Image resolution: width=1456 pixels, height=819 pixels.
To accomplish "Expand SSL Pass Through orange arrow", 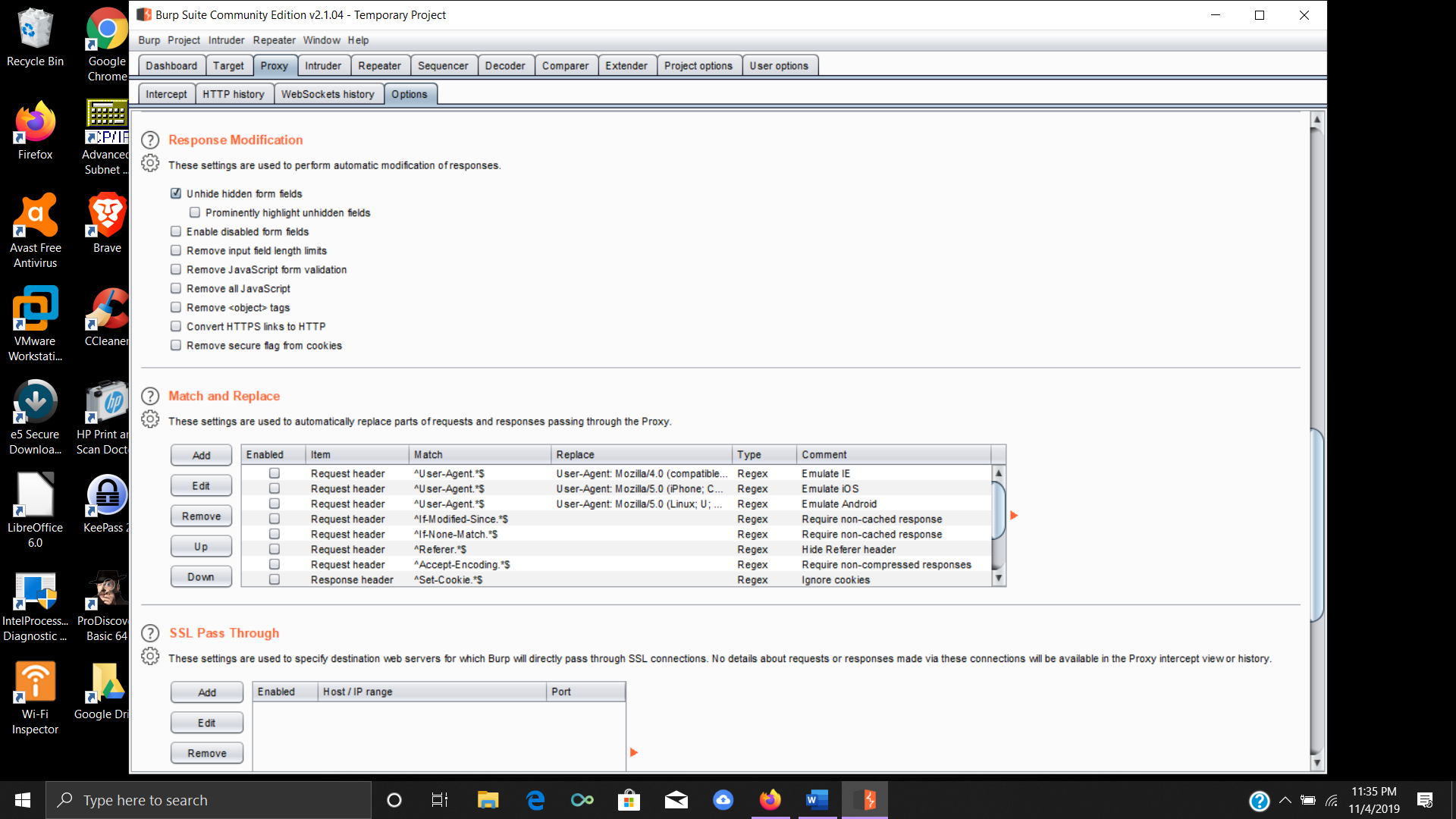I will 634,752.
